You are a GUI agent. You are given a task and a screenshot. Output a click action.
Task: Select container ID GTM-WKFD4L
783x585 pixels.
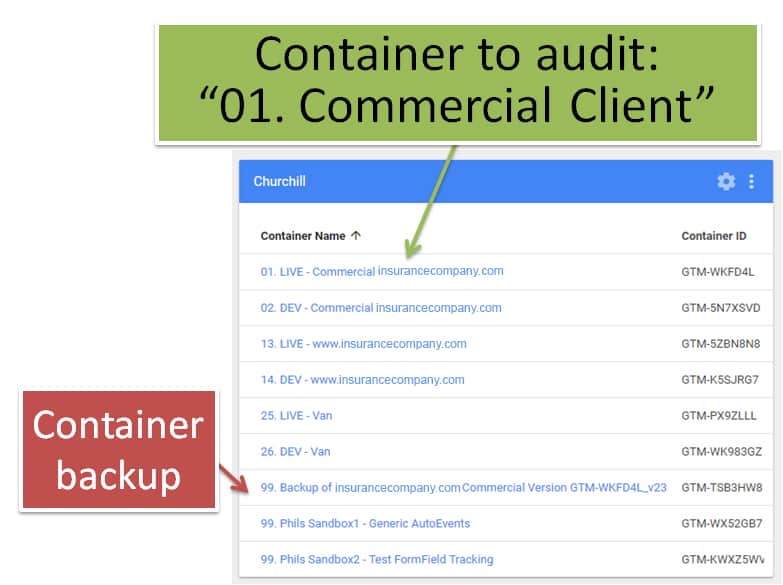[x=717, y=272]
